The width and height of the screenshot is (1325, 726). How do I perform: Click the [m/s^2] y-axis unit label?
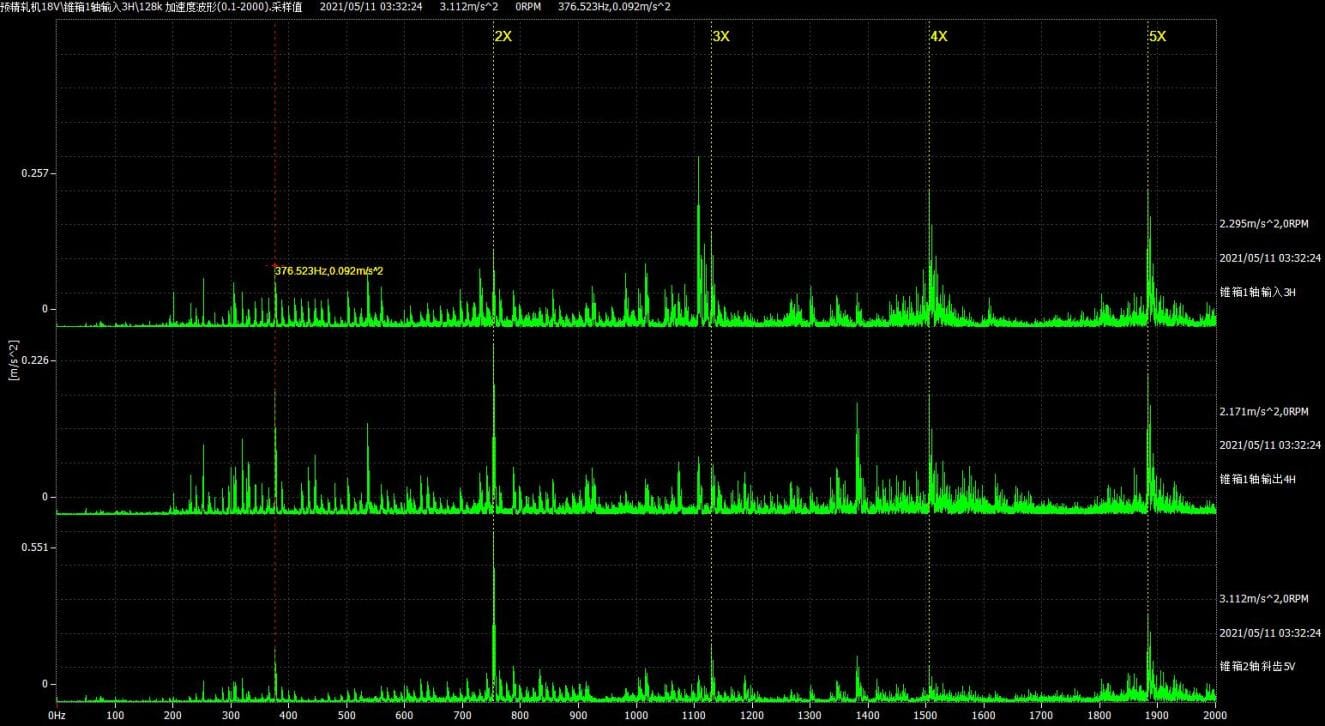[x=13, y=361]
